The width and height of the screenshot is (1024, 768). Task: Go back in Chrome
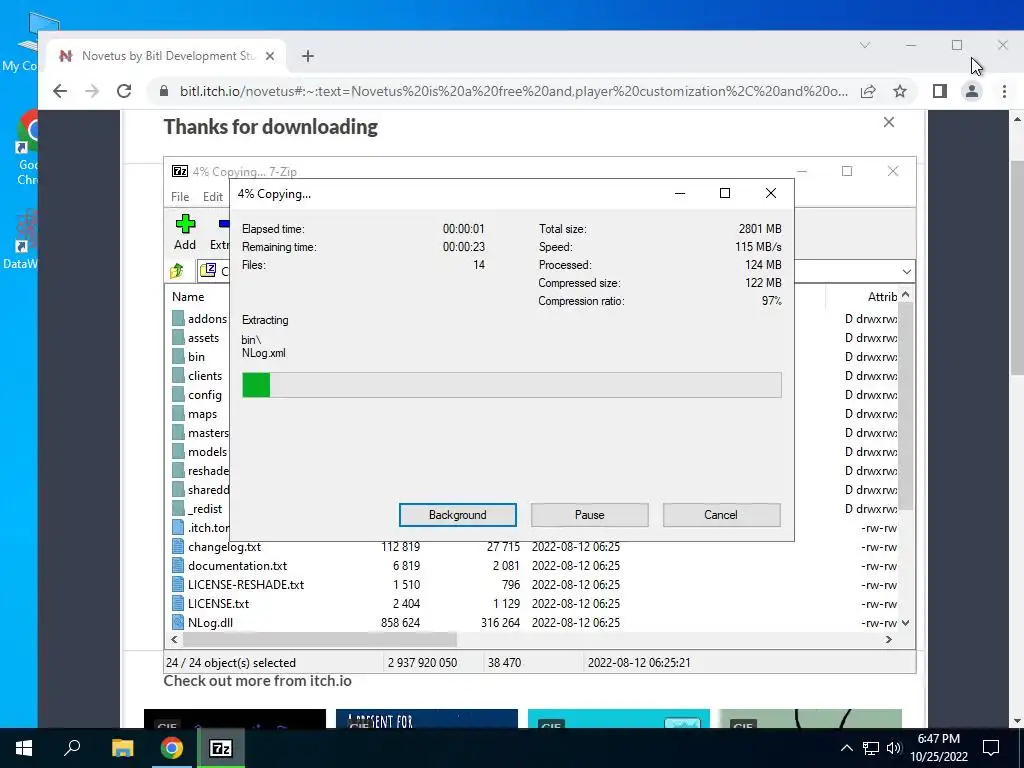[60, 91]
